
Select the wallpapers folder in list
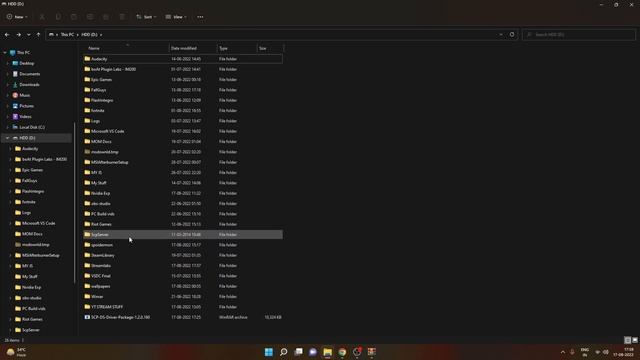[183, 286]
